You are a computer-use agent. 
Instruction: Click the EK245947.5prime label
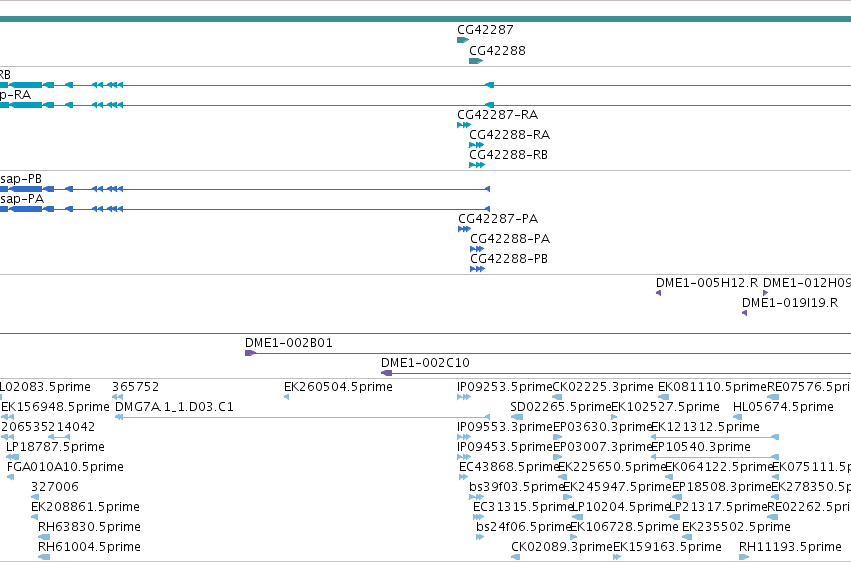coord(618,487)
